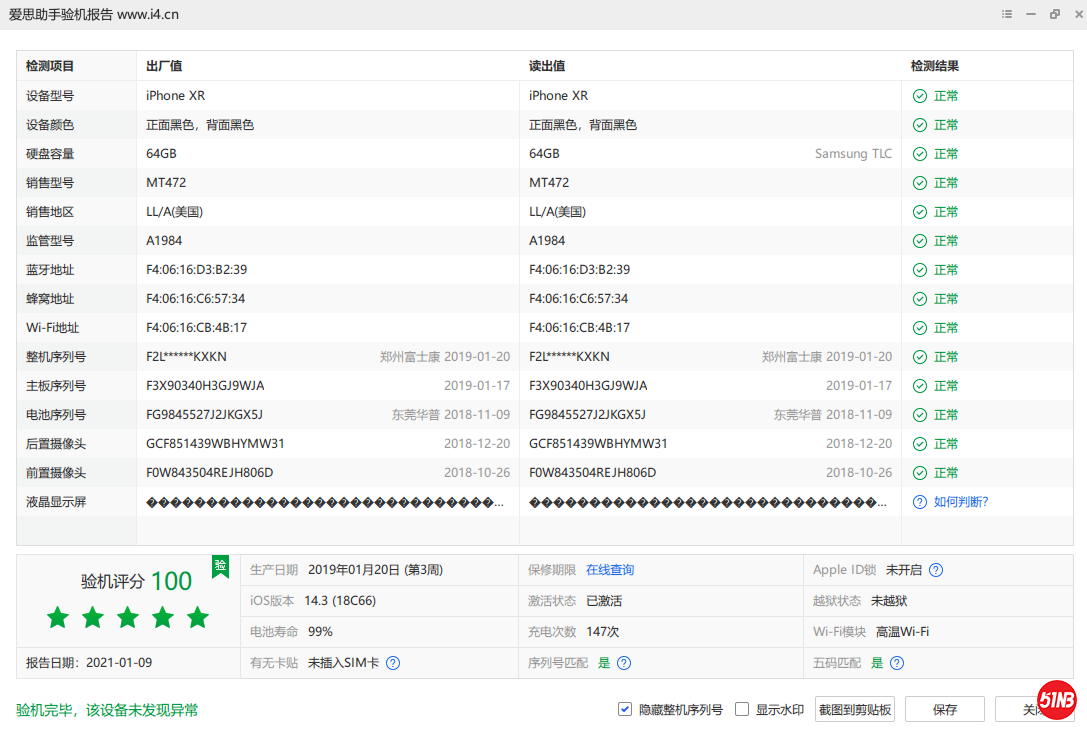Click 截图到剪贴板 button
This screenshot has height=730, width=1087.
coord(854,709)
